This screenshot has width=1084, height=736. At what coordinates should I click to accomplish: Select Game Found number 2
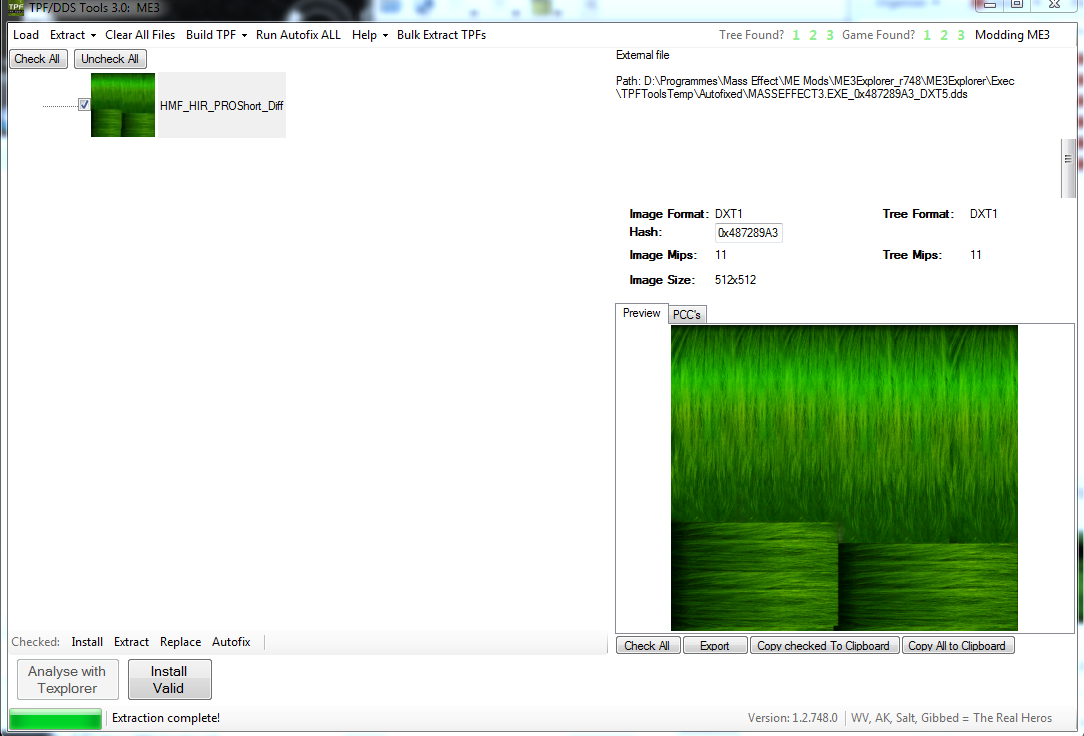pyautogui.click(x=944, y=35)
